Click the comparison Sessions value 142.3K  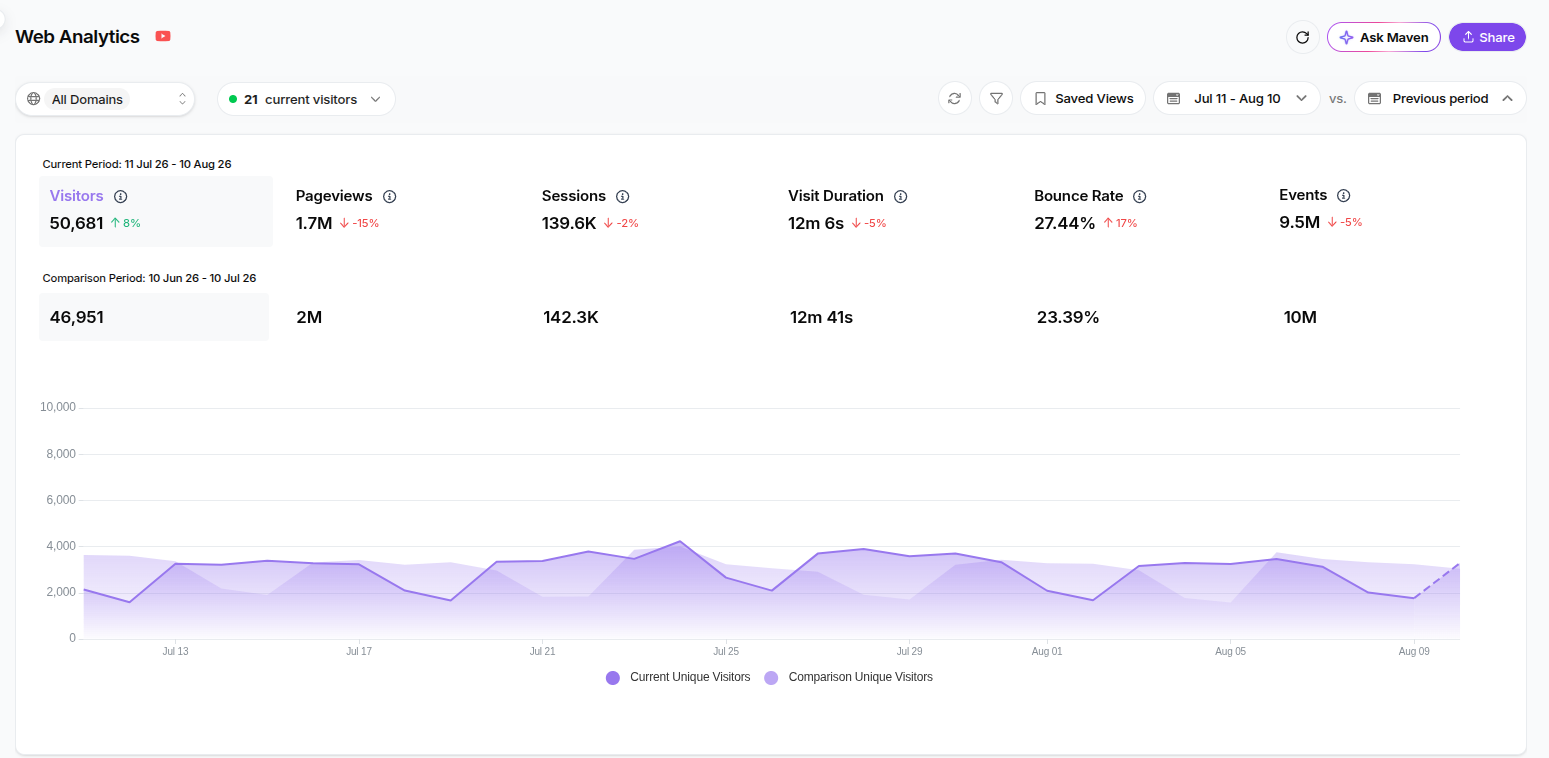pos(571,317)
